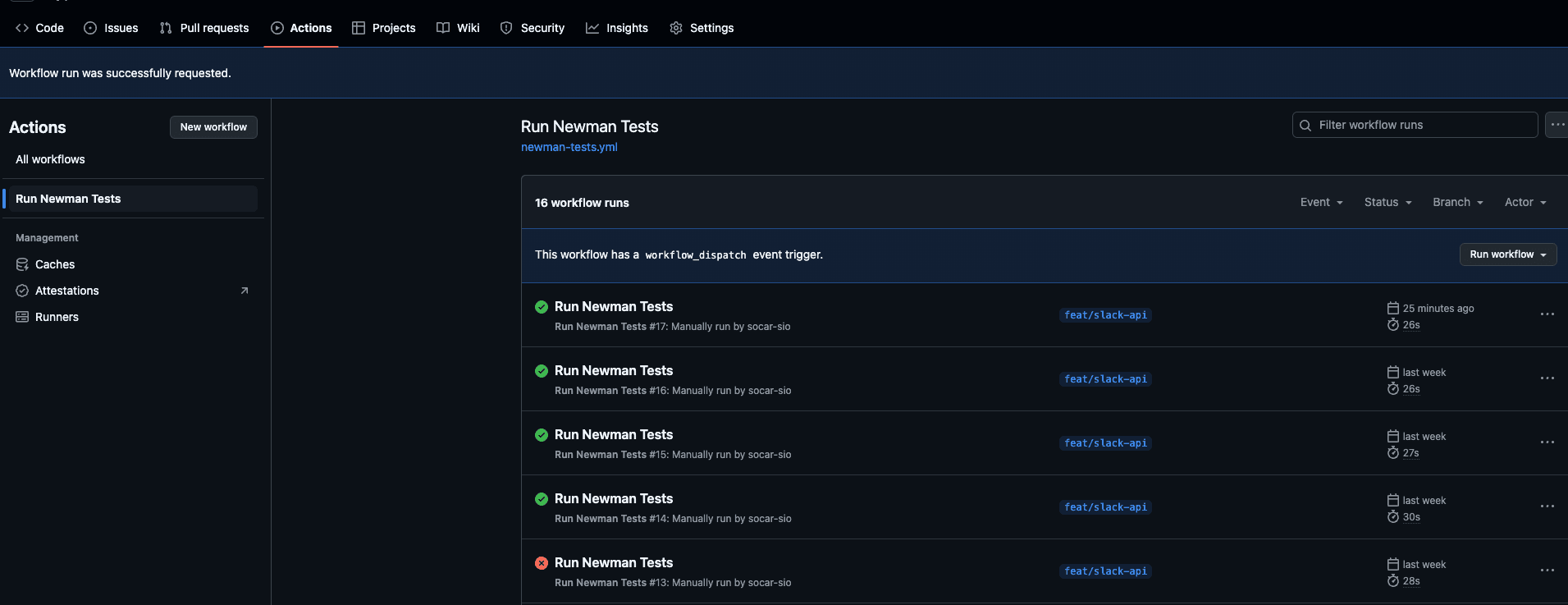Click the search icon in Filter workflow runs
1568x605 pixels.
(1305, 126)
